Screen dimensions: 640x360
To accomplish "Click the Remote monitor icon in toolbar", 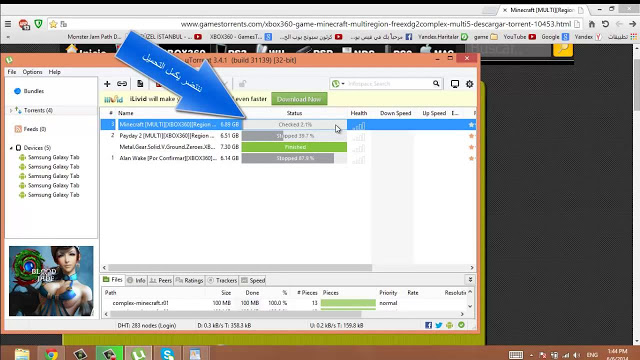I will 455,84.
